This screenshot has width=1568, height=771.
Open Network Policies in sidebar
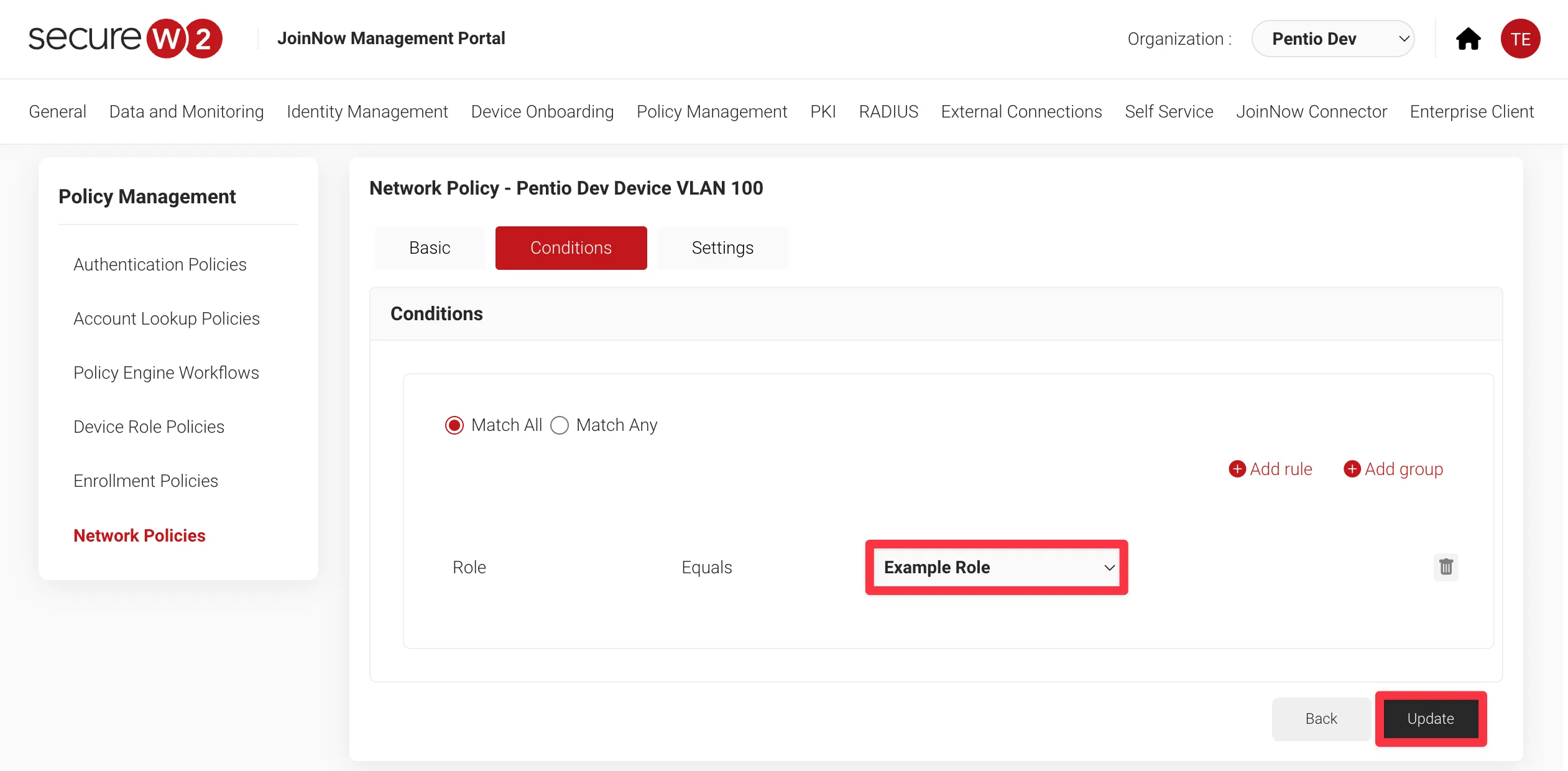(140, 535)
